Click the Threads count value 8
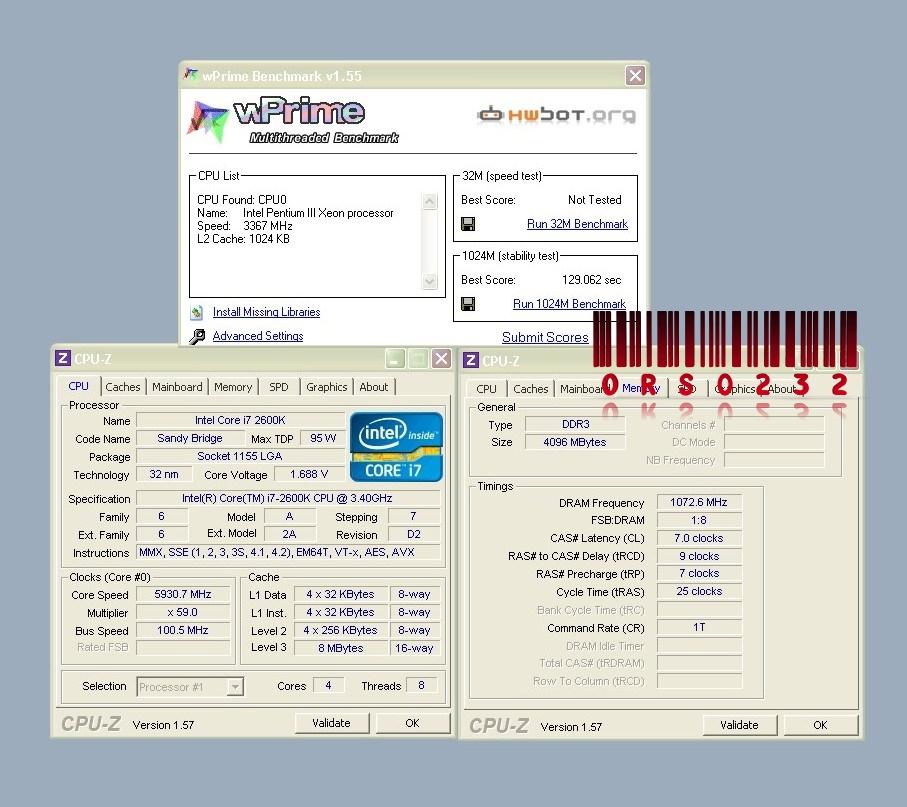 pyautogui.click(x=421, y=686)
